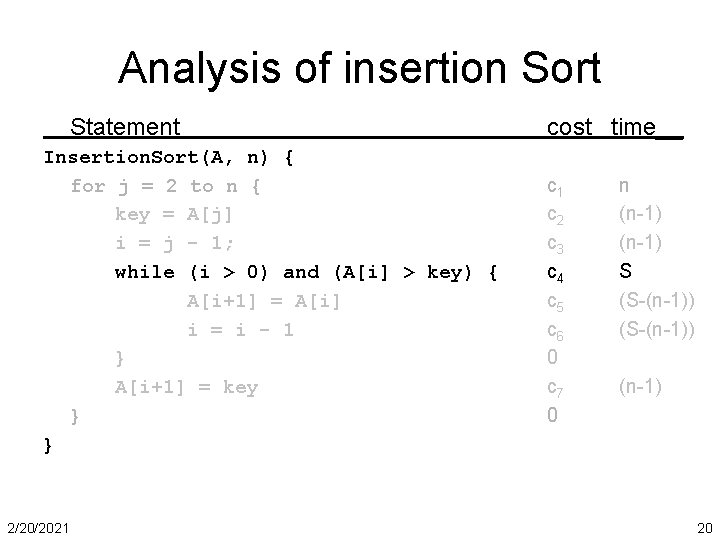Click the "for j = 2 to n {" line
Viewport: 720px width, 540px height.
[x=166, y=186]
